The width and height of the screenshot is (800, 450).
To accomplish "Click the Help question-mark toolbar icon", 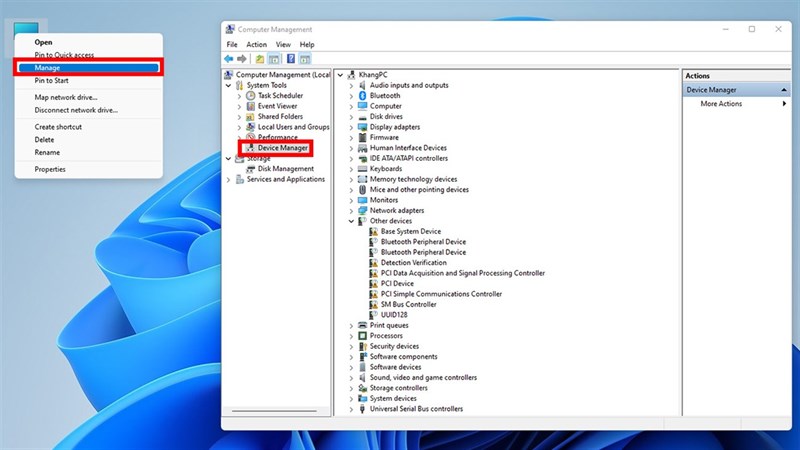I will click(290, 59).
